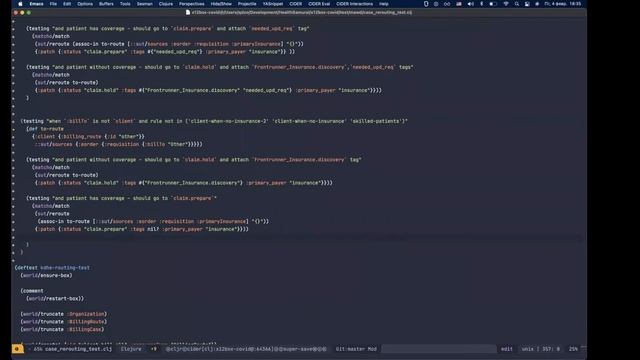Open the Buffers menu

click(x=106, y=4)
